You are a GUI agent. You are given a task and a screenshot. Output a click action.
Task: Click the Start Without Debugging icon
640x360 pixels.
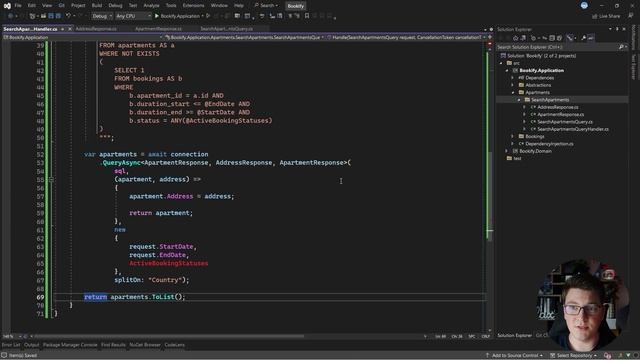point(208,16)
